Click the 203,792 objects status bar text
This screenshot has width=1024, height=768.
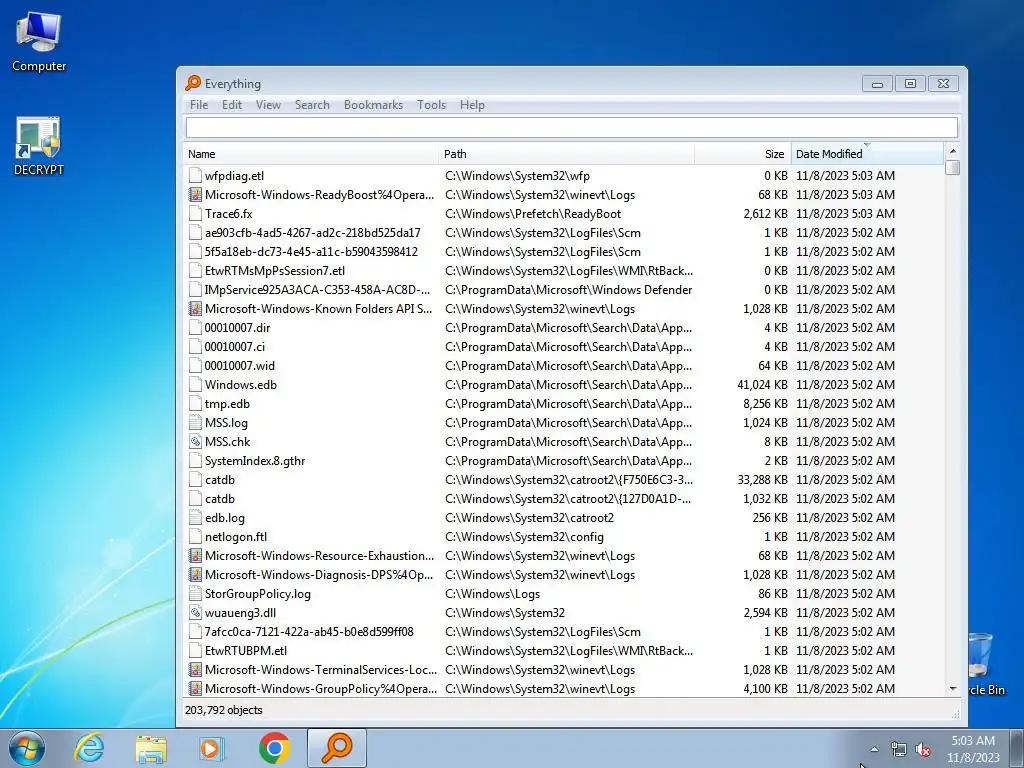[223, 710]
